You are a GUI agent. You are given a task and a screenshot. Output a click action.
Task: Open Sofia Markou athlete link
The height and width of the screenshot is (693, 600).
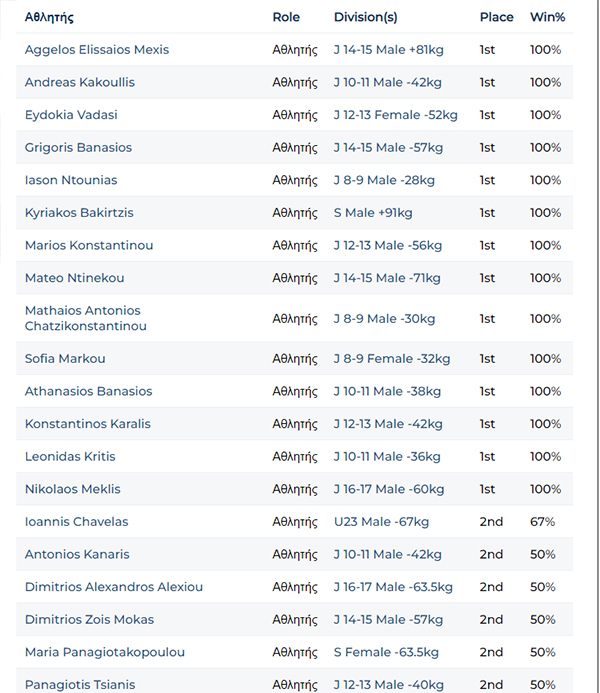65,359
